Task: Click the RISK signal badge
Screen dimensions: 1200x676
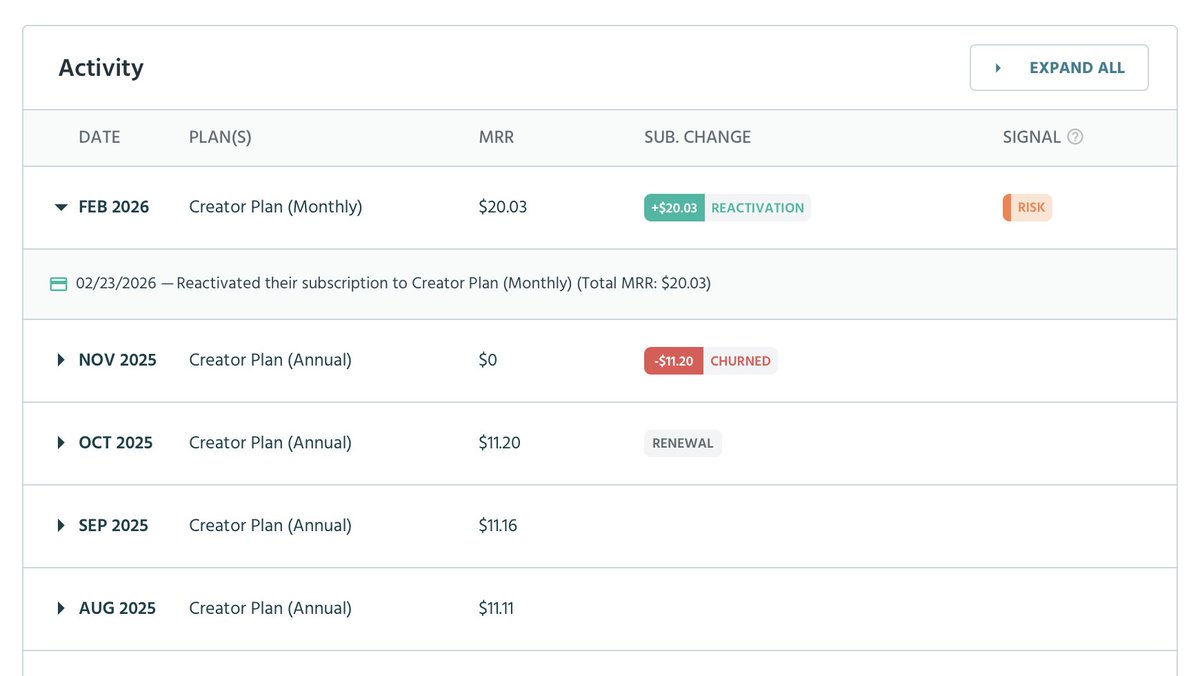Action: [1027, 208]
